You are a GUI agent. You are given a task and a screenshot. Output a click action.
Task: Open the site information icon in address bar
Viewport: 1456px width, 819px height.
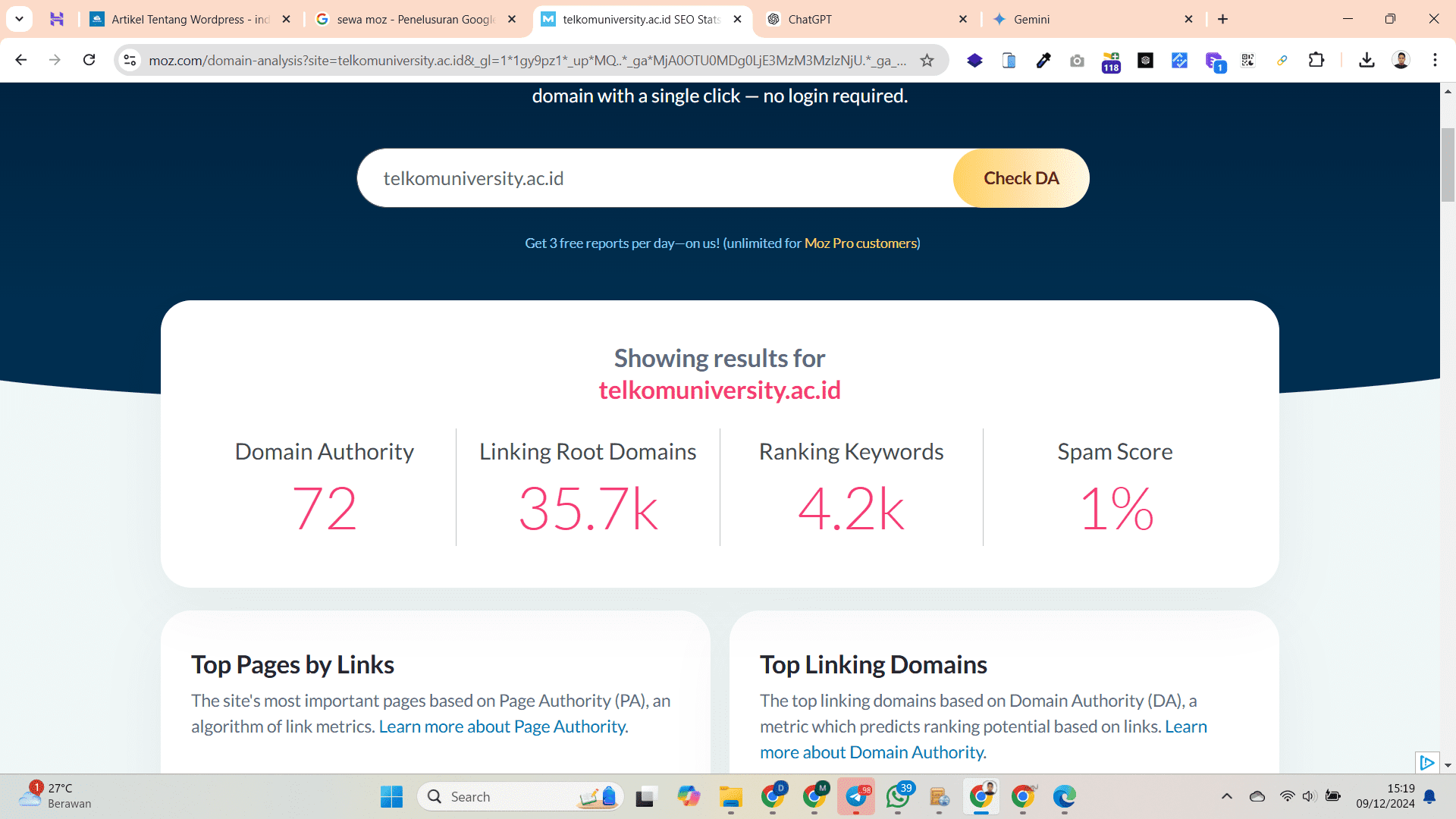click(130, 60)
